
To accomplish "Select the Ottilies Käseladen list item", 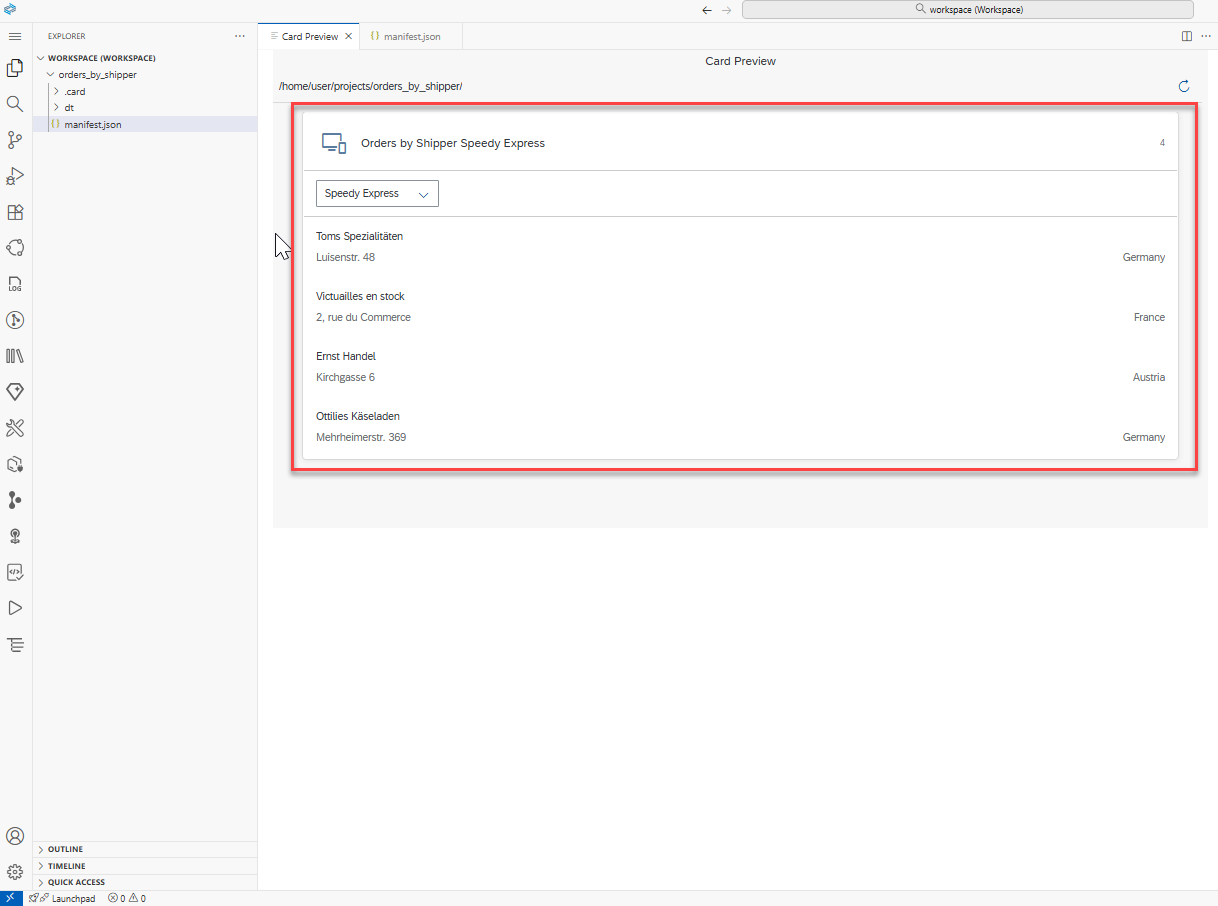I will coord(740,427).
